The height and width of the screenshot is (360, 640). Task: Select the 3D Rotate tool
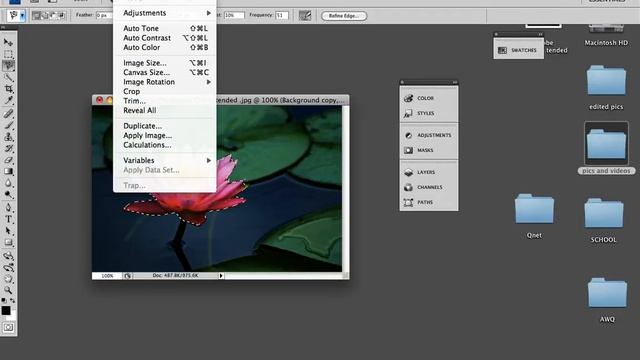(x=8, y=256)
